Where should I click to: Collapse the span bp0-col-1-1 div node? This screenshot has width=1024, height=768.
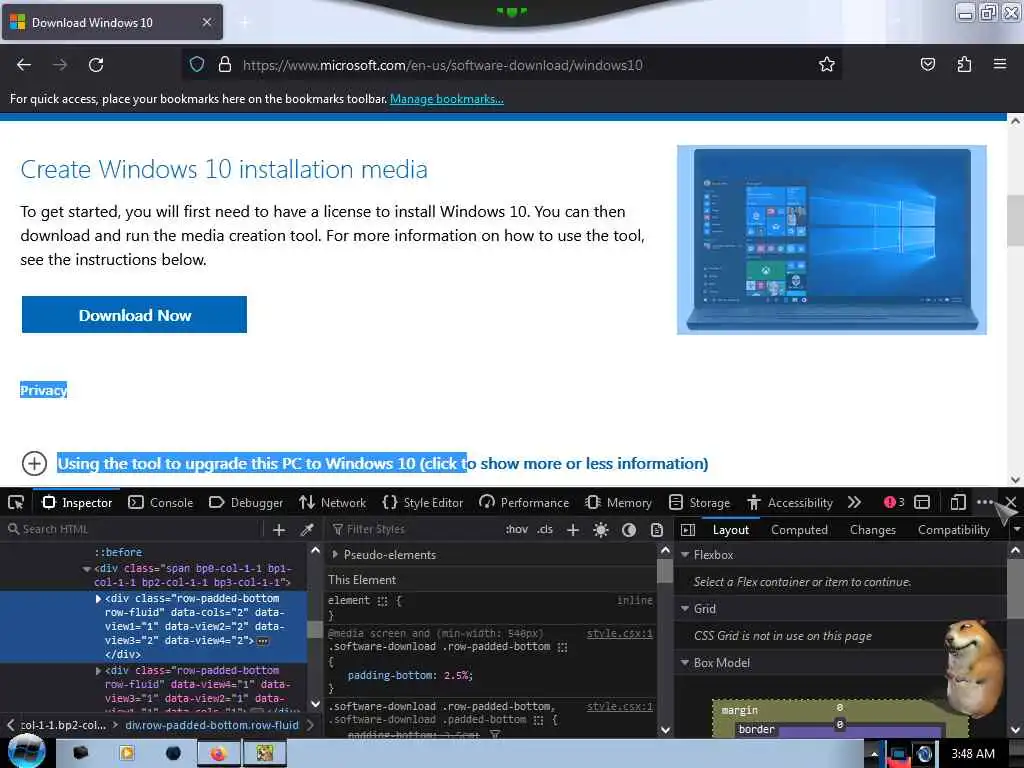(86, 569)
